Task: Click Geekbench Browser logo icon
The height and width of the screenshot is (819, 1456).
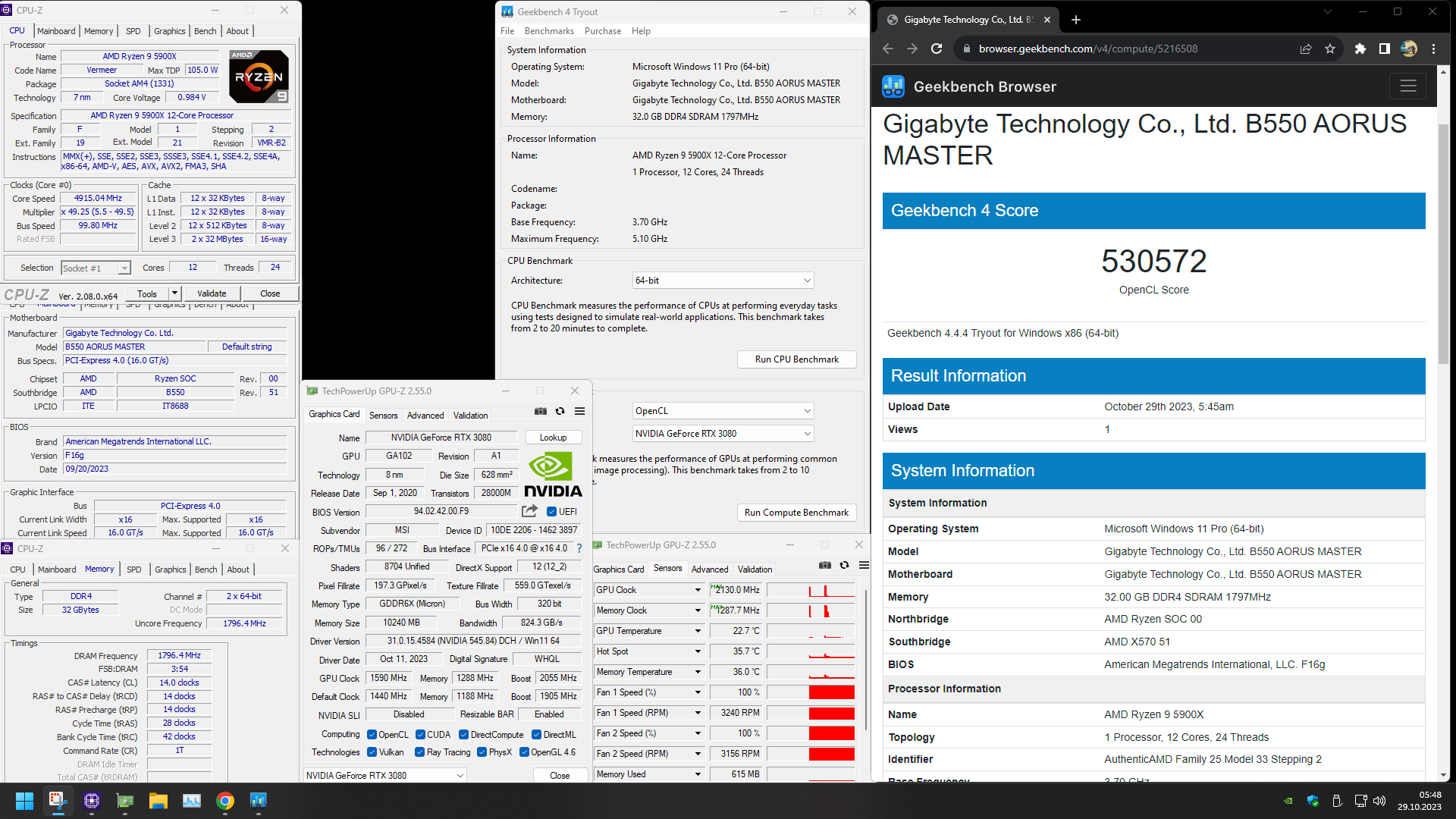Action: [x=893, y=86]
